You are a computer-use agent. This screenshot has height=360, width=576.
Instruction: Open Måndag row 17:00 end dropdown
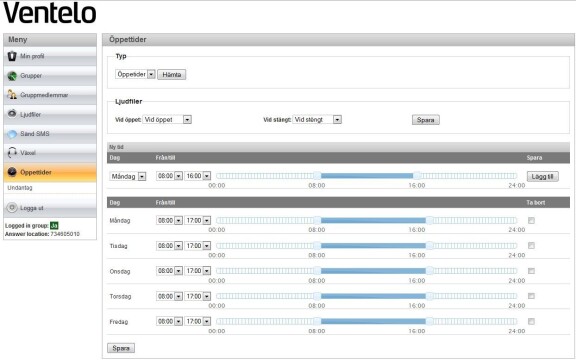[x=198, y=220]
